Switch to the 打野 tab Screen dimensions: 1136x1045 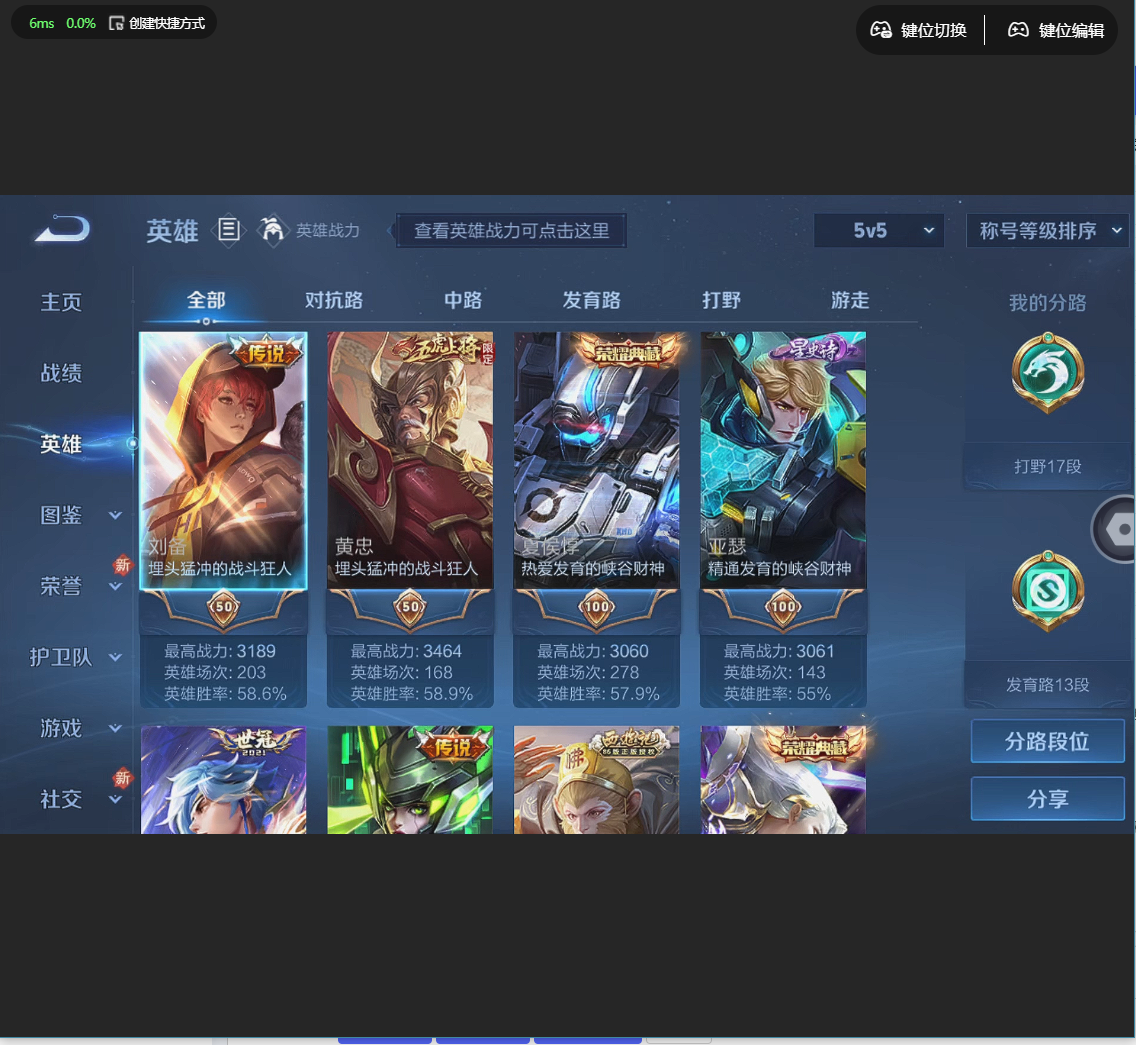(721, 300)
